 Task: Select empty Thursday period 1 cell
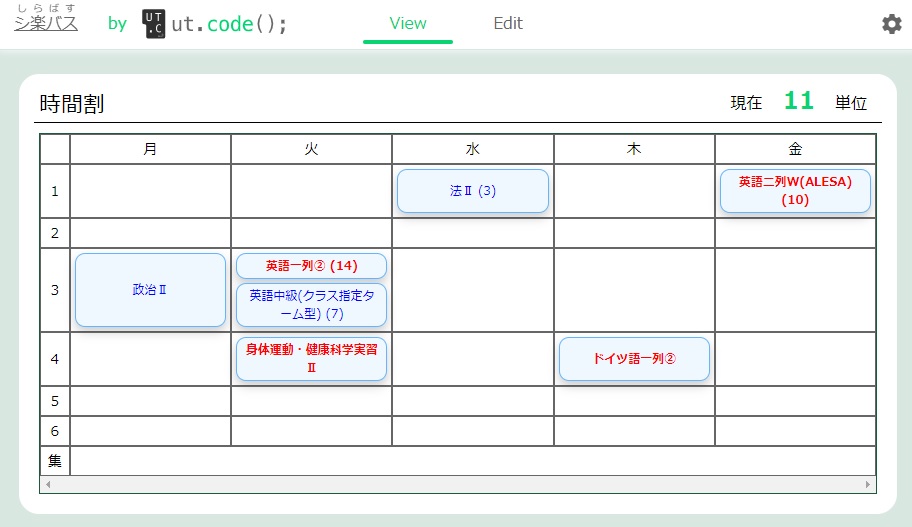[634, 191]
